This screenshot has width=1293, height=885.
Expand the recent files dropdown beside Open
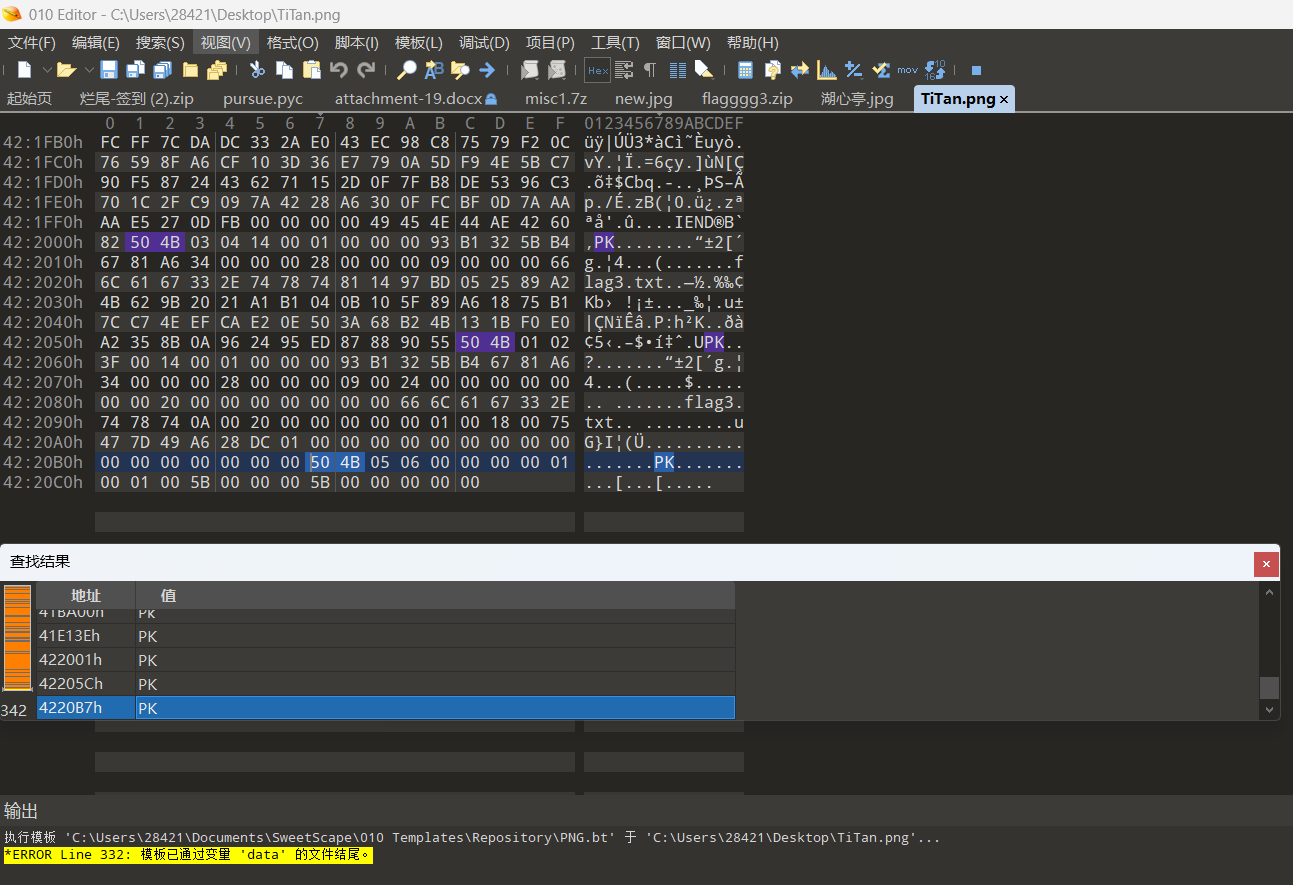click(x=88, y=70)
